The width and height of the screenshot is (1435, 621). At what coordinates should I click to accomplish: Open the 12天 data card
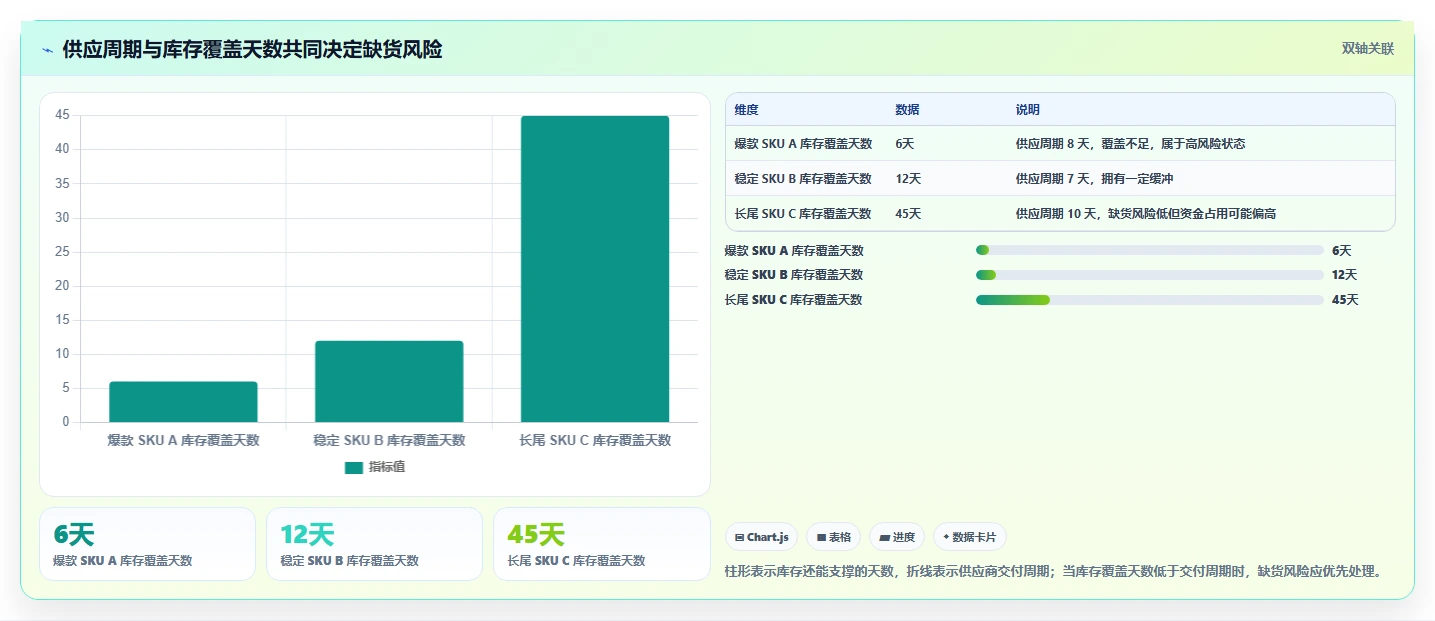[x=374, y=544]
